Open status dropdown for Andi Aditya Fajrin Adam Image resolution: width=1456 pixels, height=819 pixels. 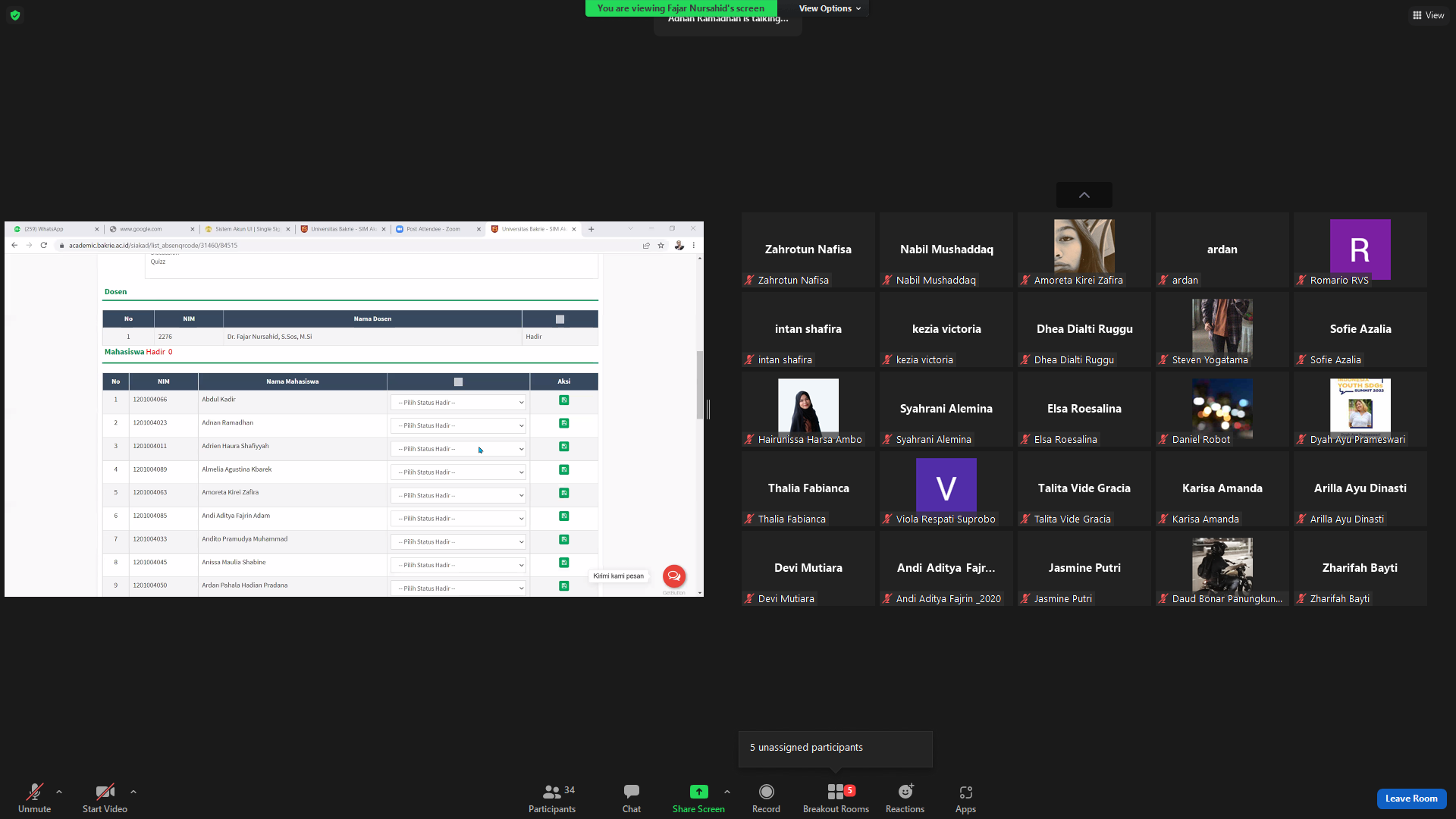click(x=459, y=519)
